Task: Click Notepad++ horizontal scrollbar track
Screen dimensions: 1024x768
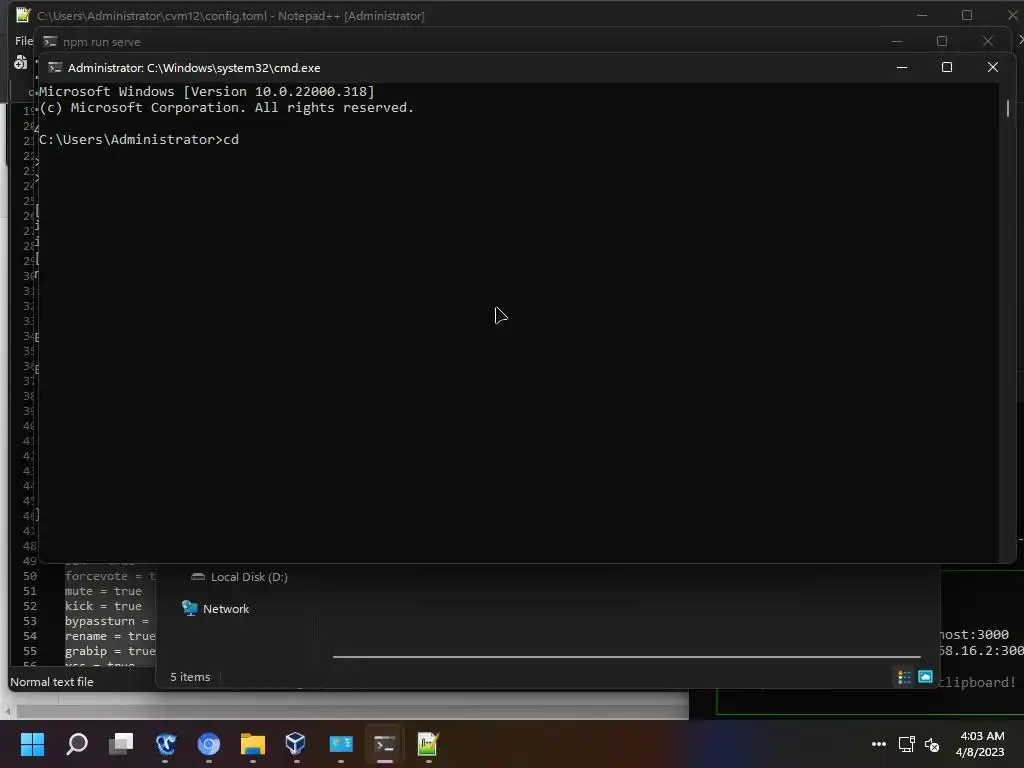Action: point(353,711)
